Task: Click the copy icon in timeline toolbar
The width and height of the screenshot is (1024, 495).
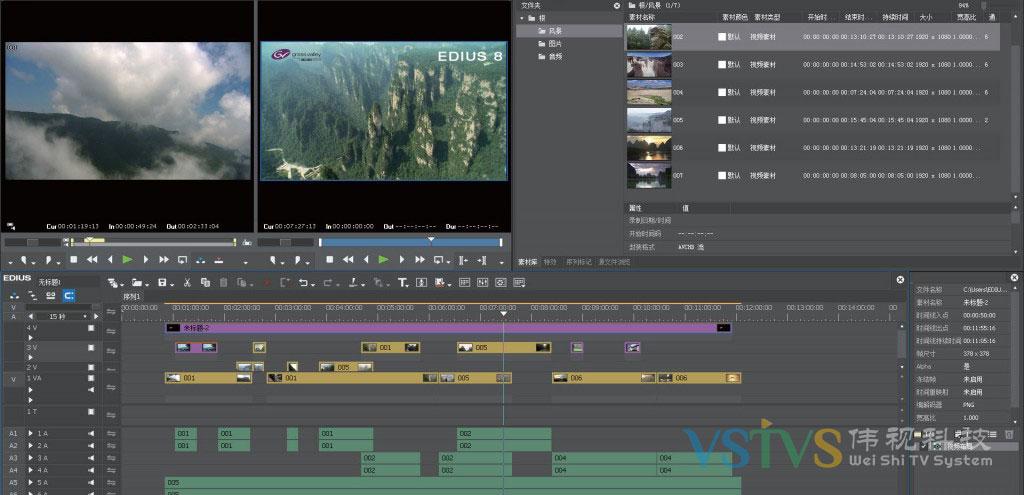Action: (x=205, y=283)
